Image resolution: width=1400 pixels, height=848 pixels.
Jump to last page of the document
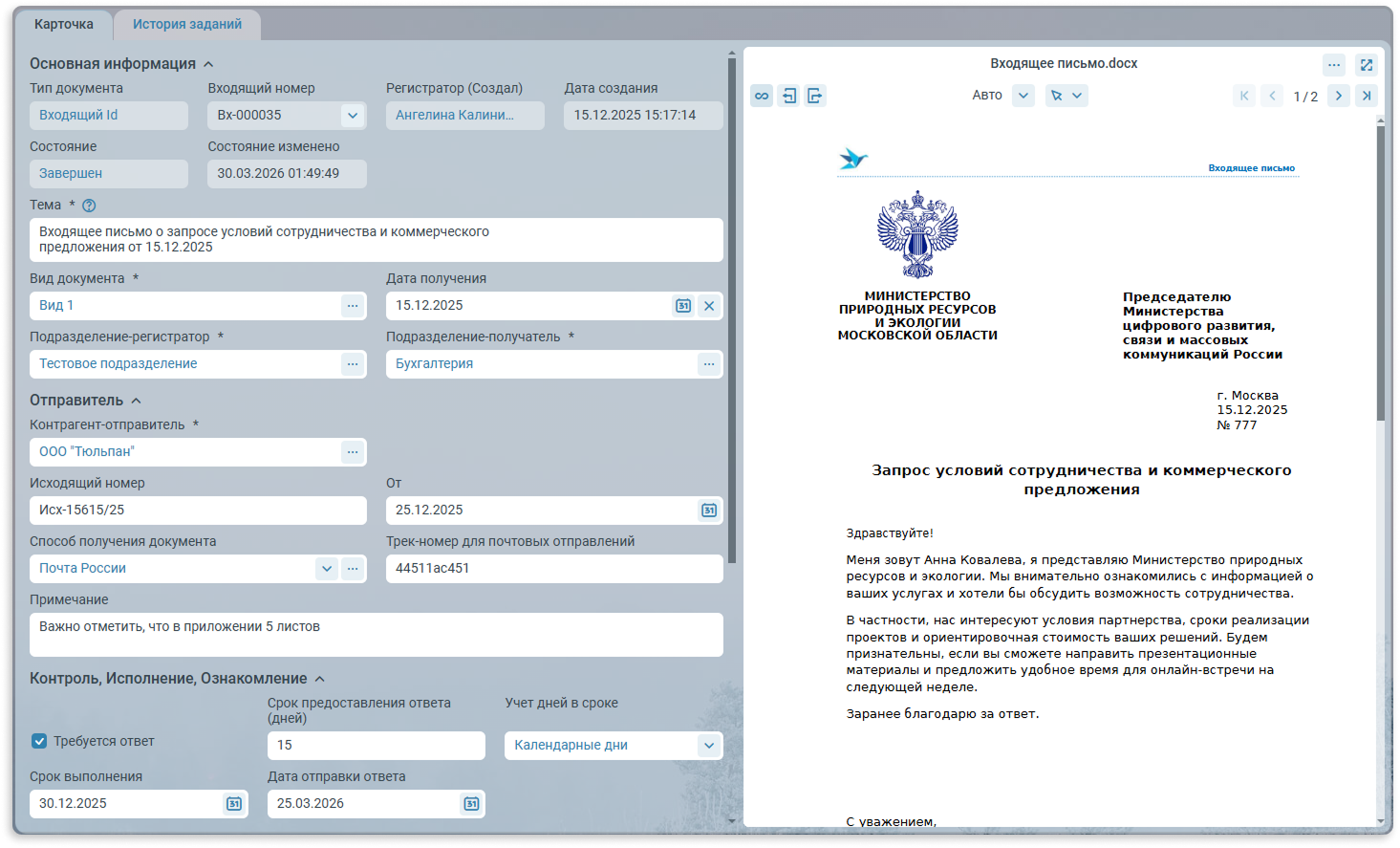(x=1367, y=96)
